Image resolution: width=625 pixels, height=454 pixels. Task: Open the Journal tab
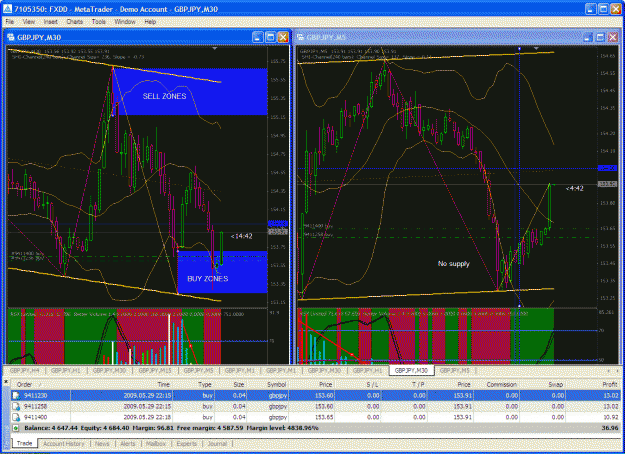pos(217,444)
